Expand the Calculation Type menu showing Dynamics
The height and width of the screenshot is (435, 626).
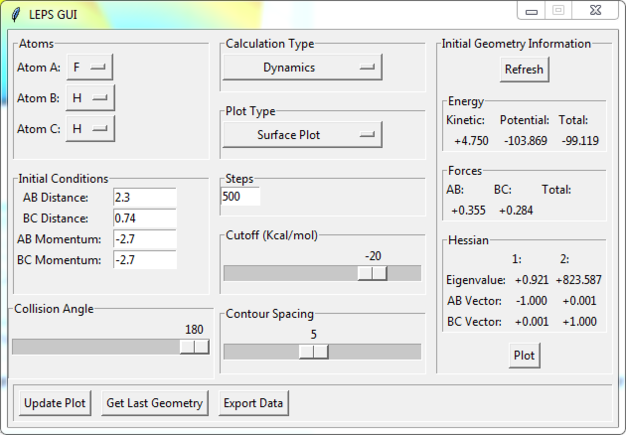tap(302, 67)
